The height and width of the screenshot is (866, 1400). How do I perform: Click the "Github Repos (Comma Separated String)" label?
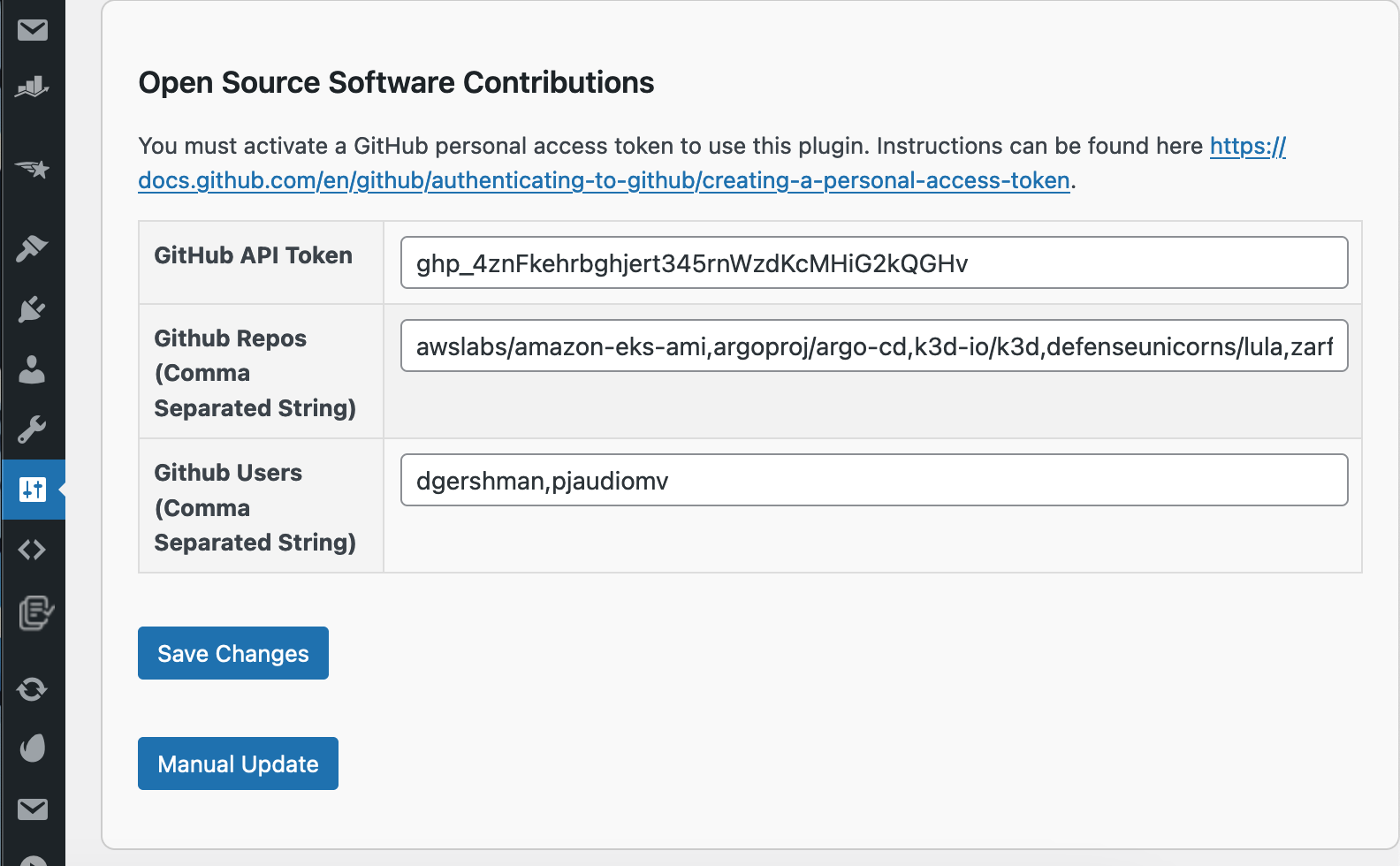[x=255, y=373]
